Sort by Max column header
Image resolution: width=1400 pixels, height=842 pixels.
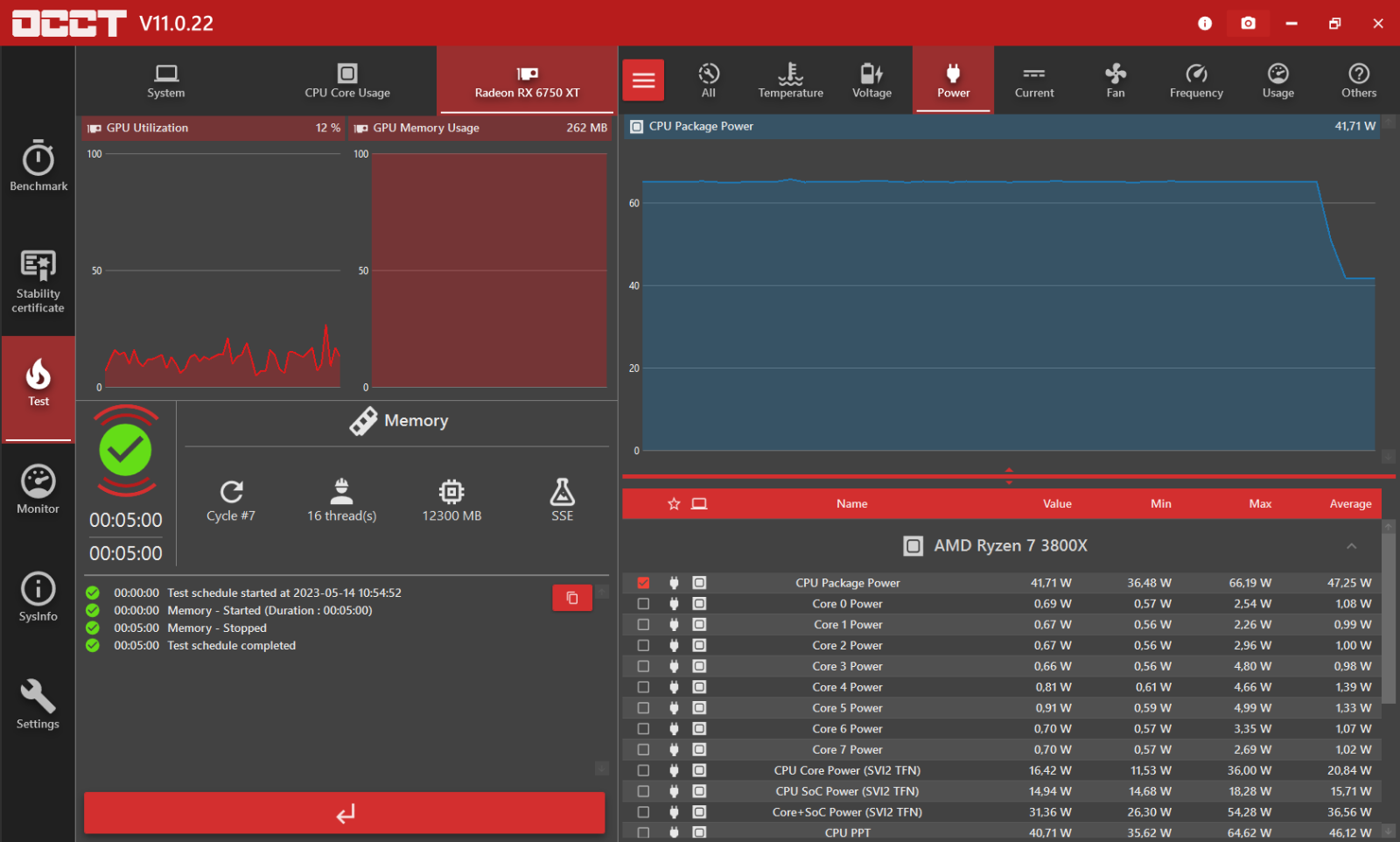click(x=1260, y=504)
